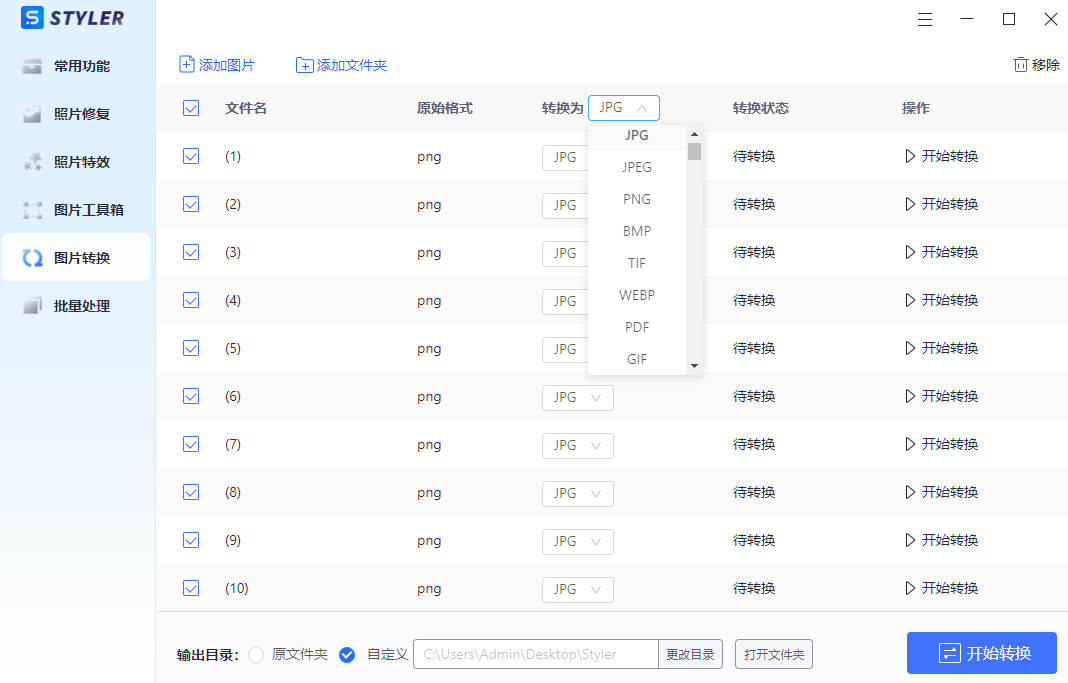The image size is (1068, 683).
Task: Uncheck the checkbox for file (8)
Action: 191,492
